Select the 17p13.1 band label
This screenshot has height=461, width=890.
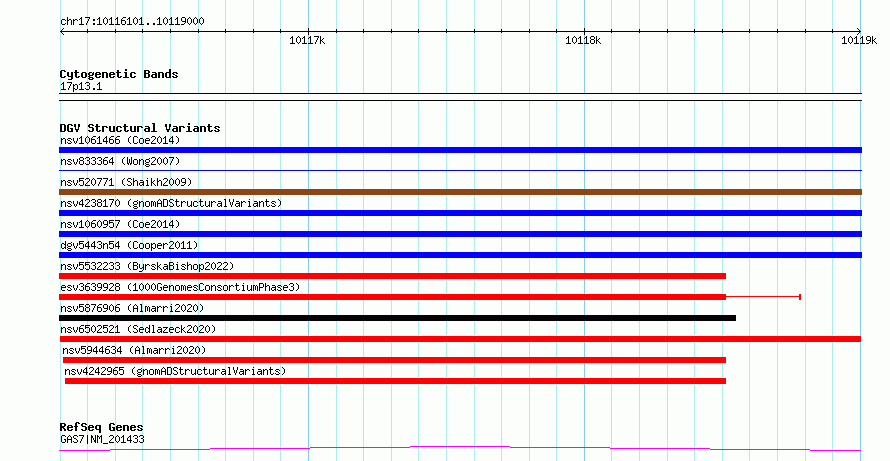click(81, 87)
